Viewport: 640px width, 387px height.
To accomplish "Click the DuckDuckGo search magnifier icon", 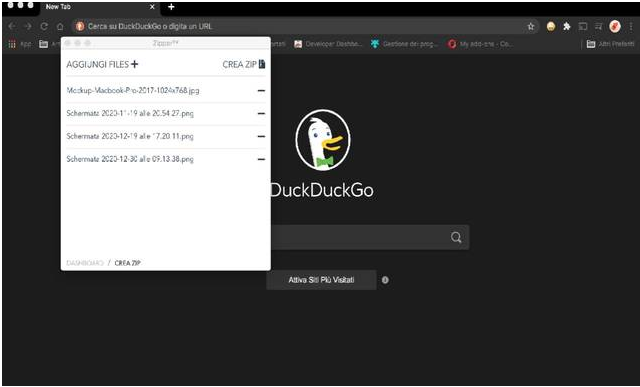I will [x=456, y=237].
